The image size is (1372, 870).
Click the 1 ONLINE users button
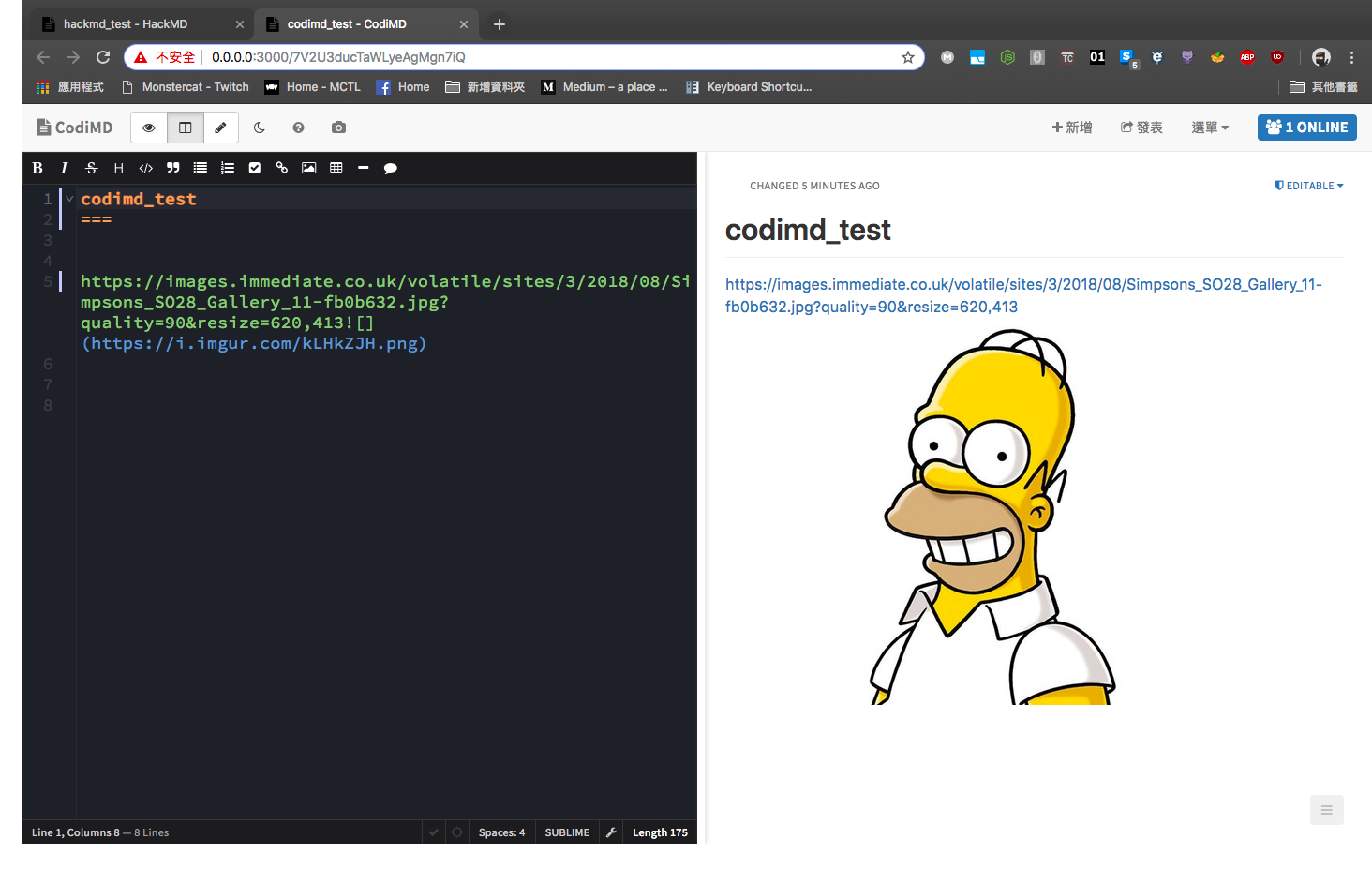coord(1306,127)
